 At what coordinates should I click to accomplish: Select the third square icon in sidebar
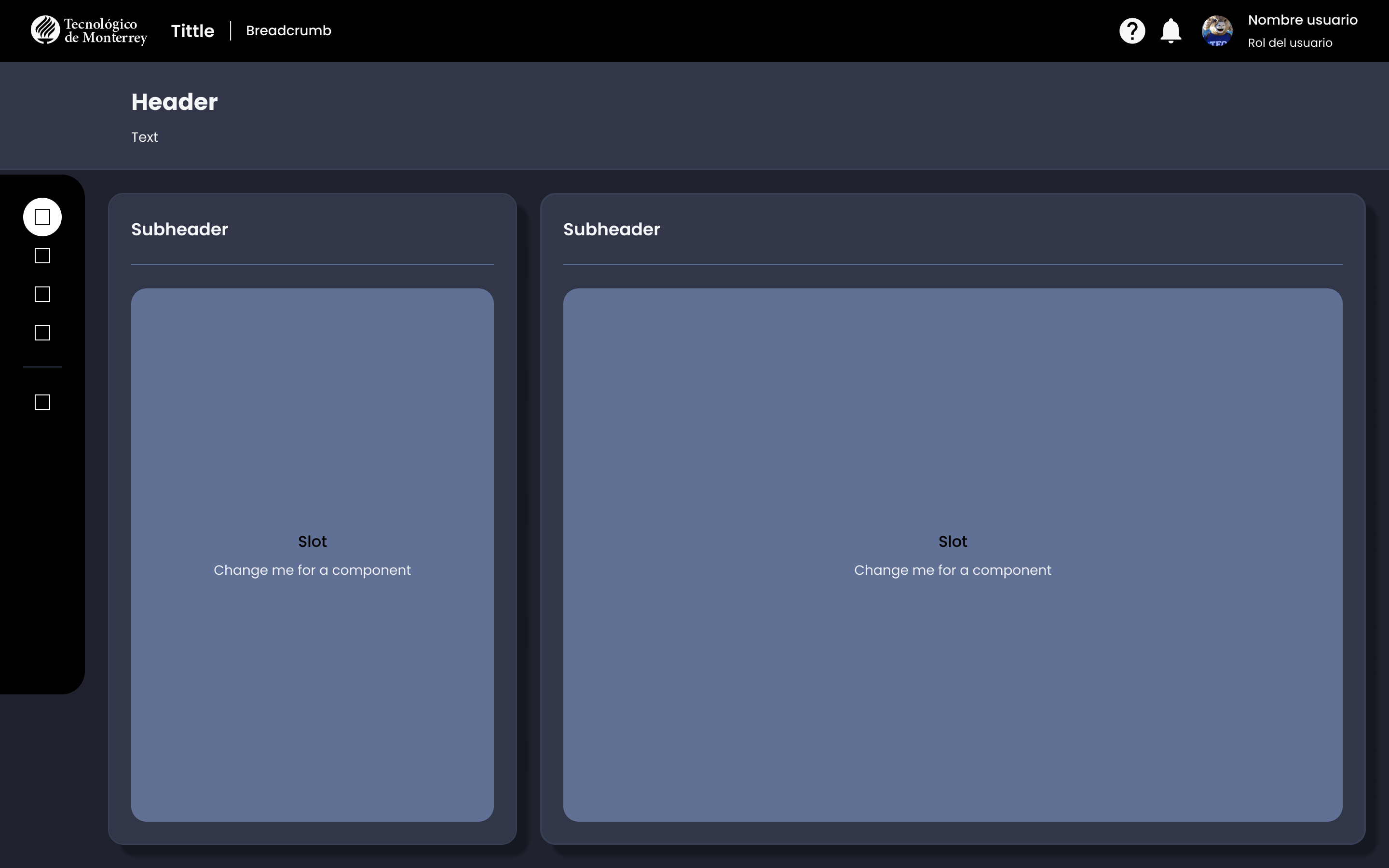point(42,294)
